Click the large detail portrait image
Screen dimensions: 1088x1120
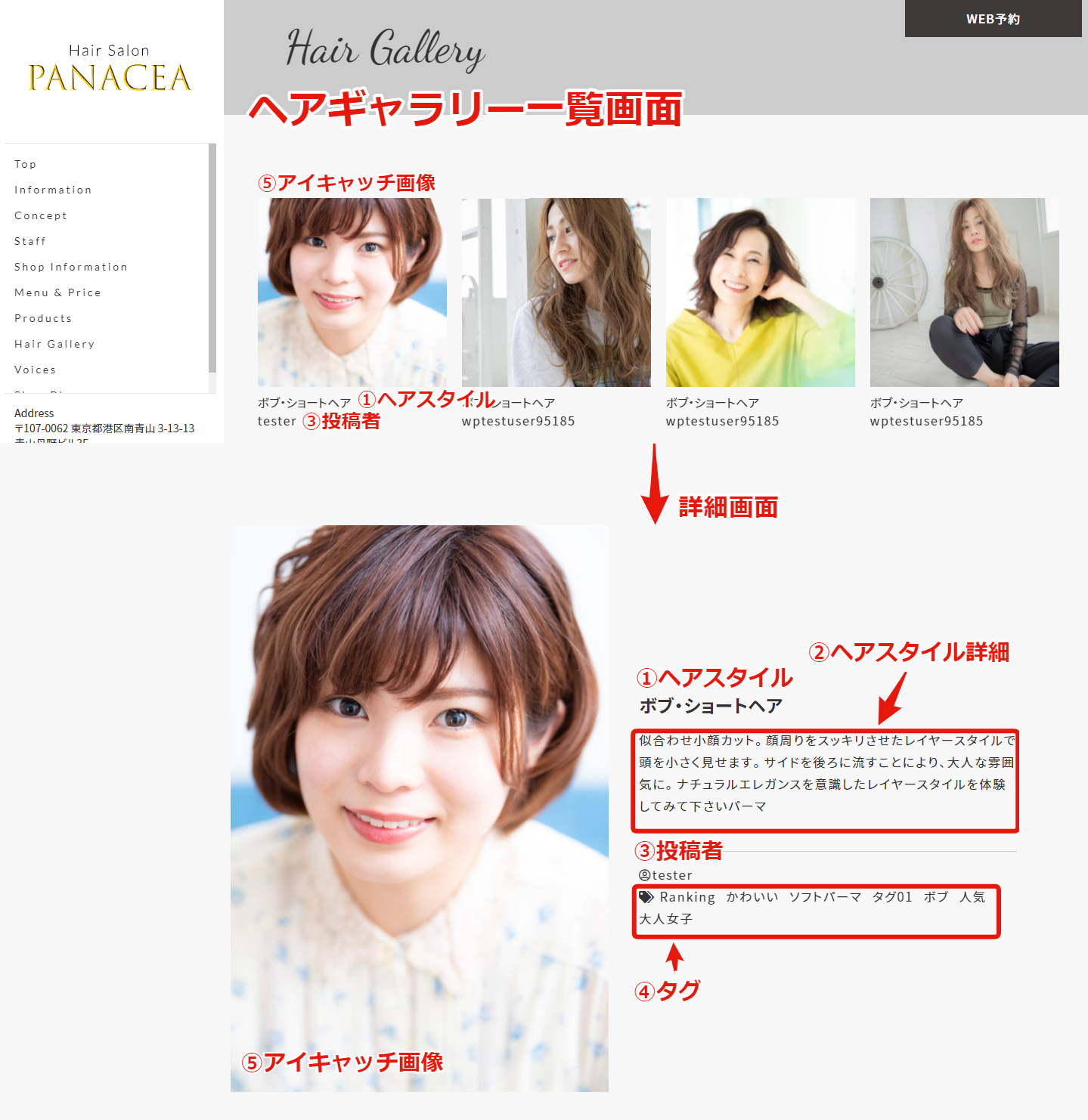click(x=419, y=808)
